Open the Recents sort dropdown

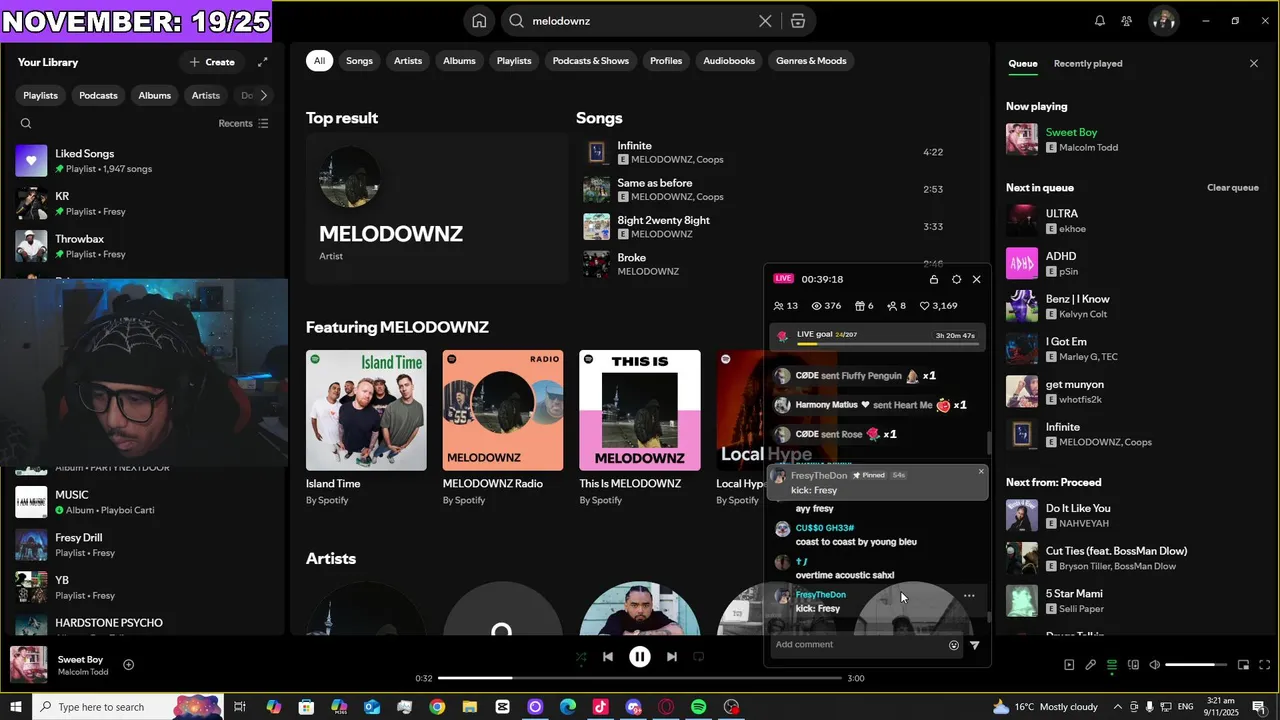point(243,124)
